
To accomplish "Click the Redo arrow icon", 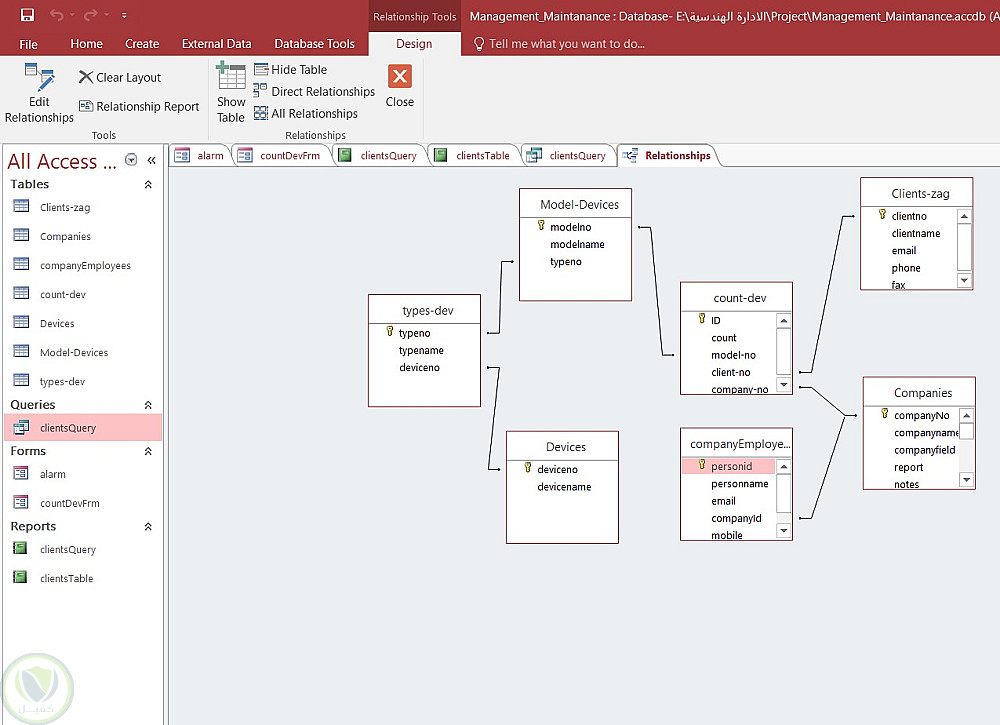I will click(x=91, y=15).
